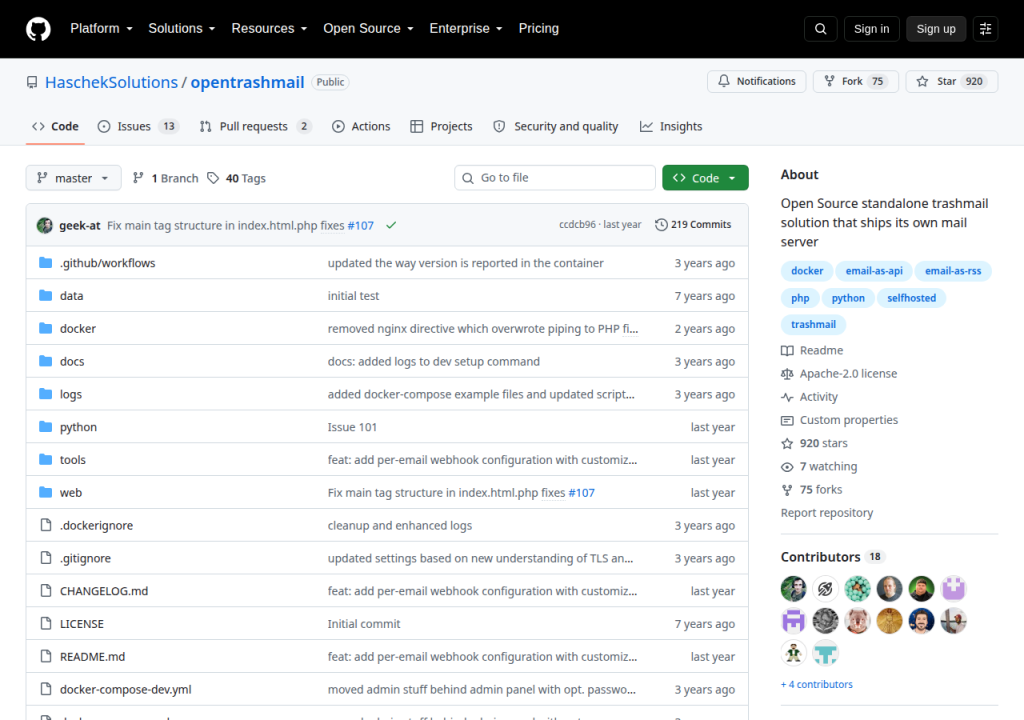Expand the Enterprise menu
The width and height of the screenshot is (1024, 720).
(466, 29)
